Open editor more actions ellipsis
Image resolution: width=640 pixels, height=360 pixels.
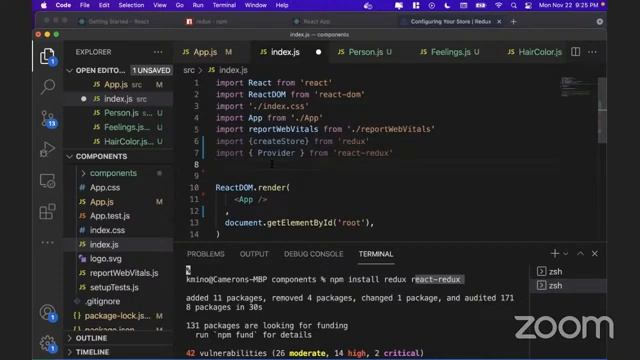coord(592,52)
